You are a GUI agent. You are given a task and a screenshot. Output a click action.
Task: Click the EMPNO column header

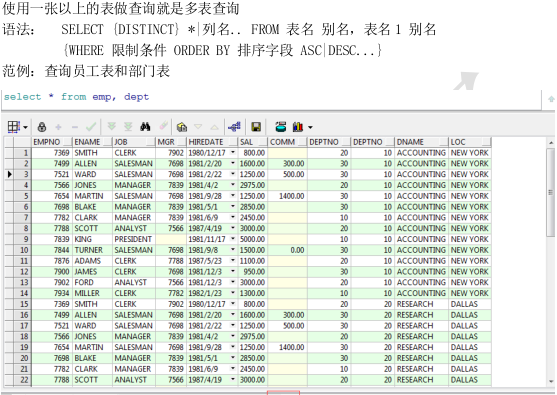click(x=52, y=142)
